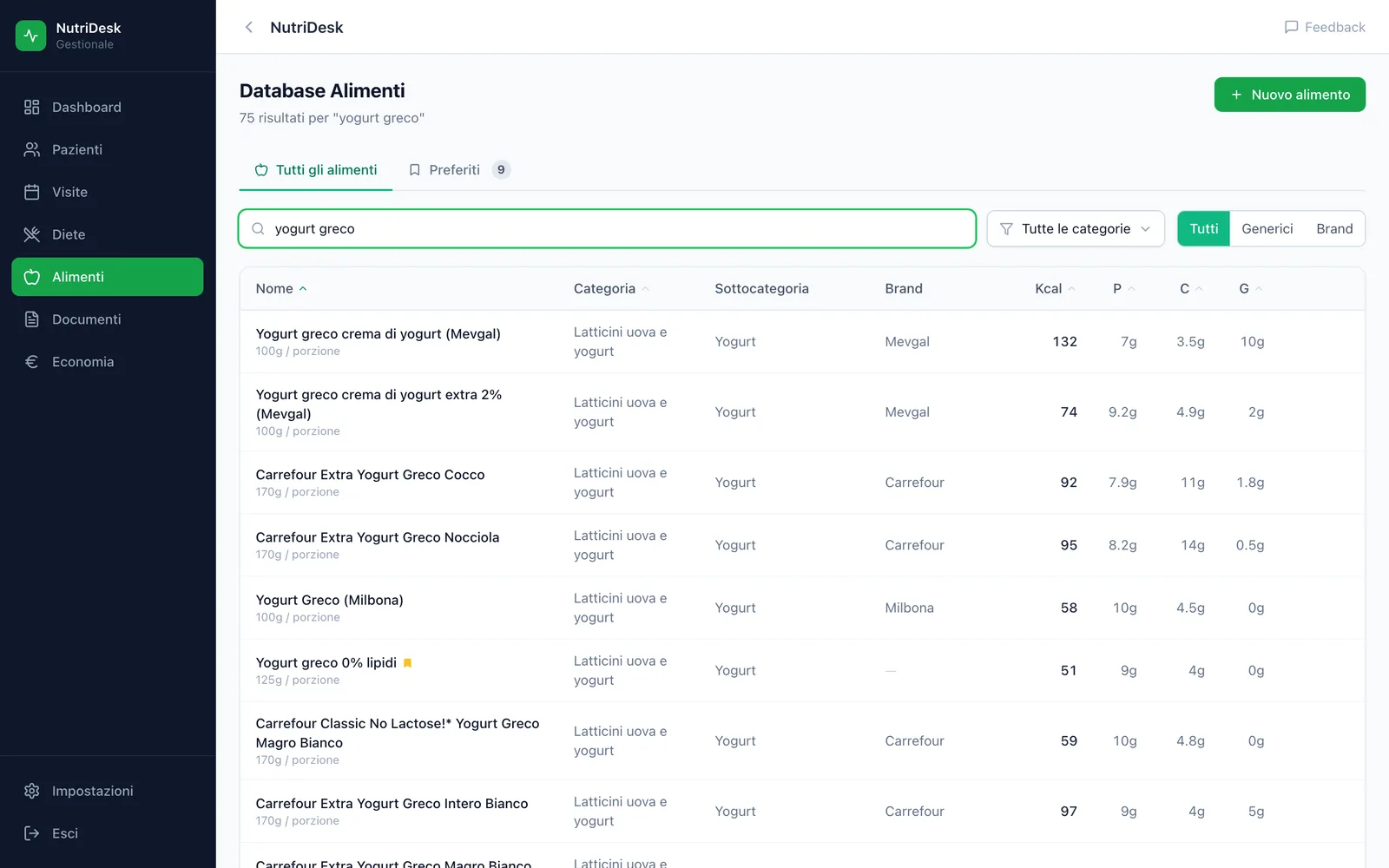
Task: Click the 132 kcal value
Action: tap(1064, 342)
